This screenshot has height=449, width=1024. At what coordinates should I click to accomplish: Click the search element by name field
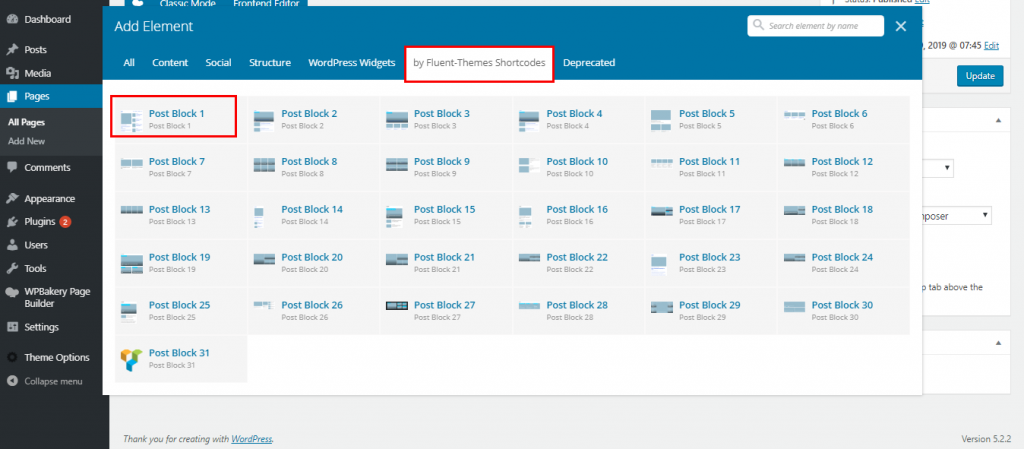(820, 25)
